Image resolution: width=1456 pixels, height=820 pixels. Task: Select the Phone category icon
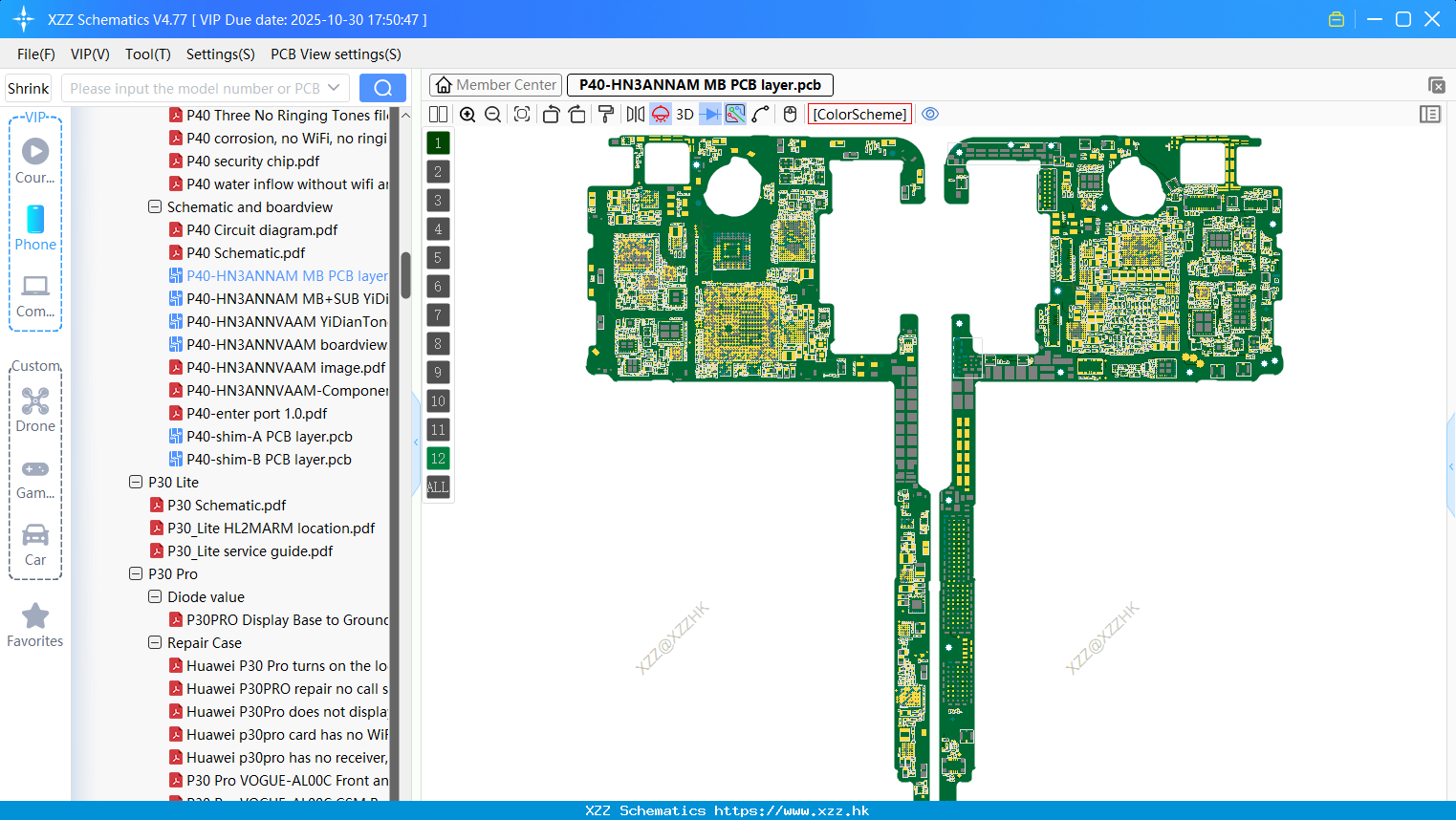tap(35, 227)
